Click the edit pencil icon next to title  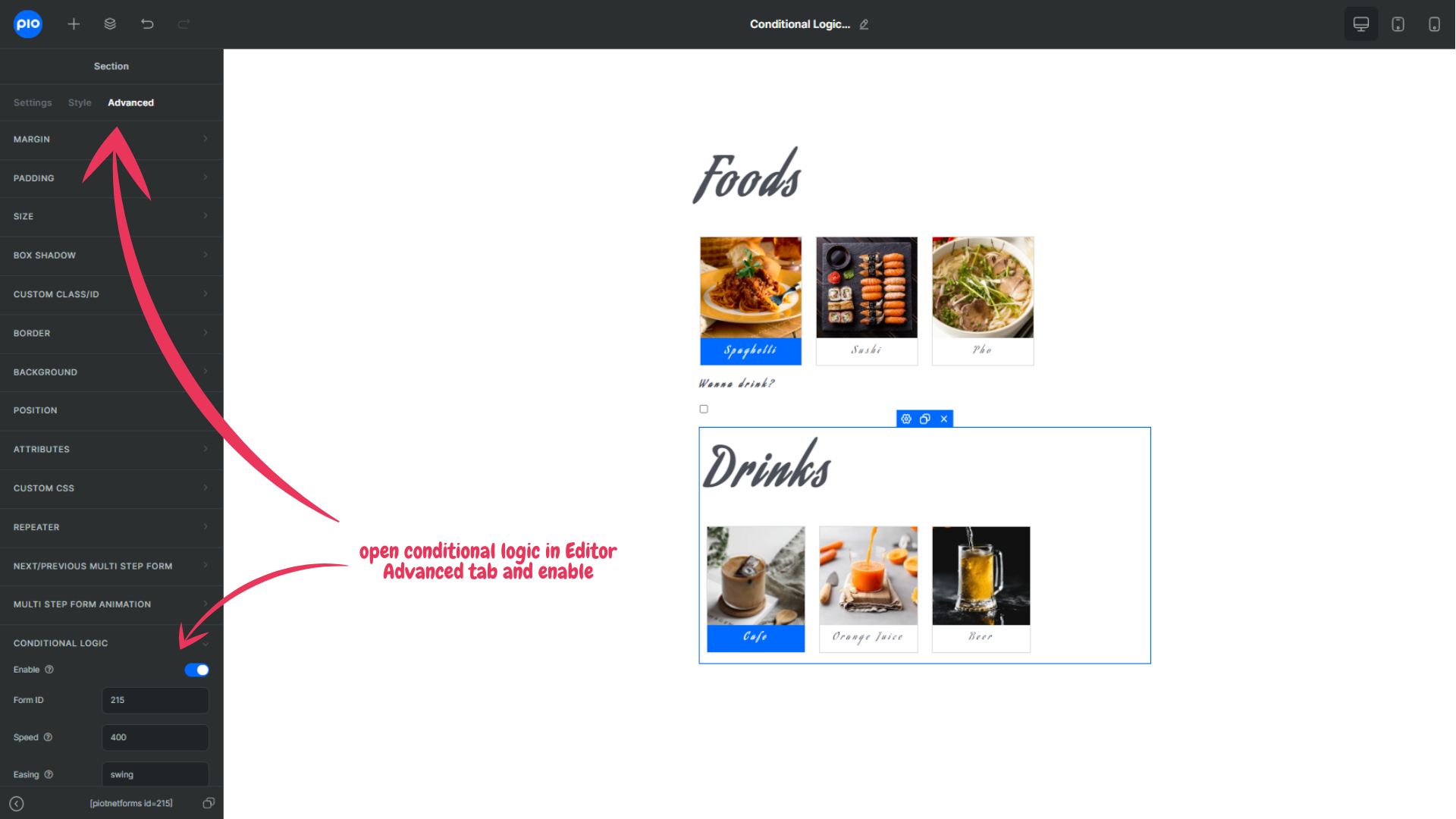[864, 24]
